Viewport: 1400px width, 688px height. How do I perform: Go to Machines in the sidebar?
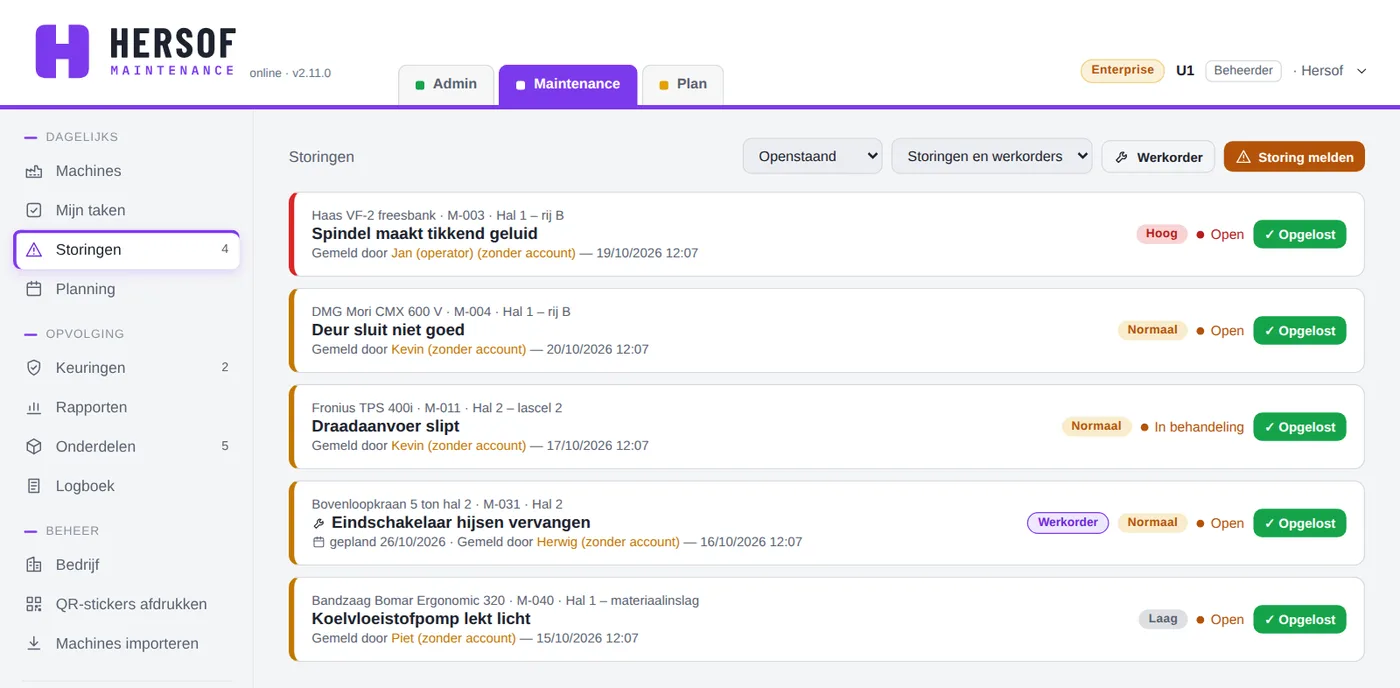point(127,171)
